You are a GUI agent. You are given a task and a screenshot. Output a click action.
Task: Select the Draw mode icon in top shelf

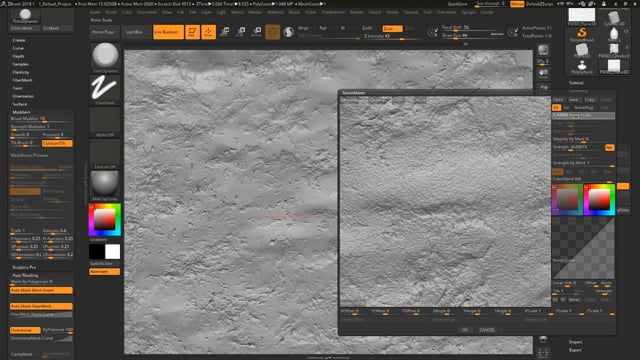208,32
